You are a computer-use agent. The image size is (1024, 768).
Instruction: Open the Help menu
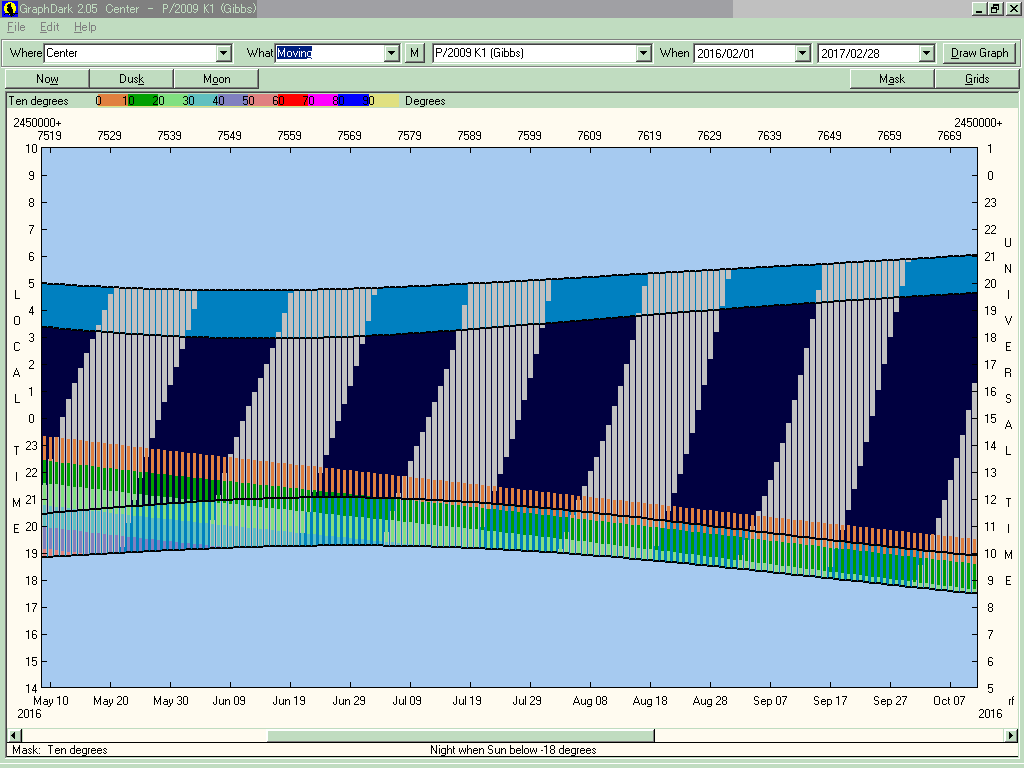[x=85, y=27]
